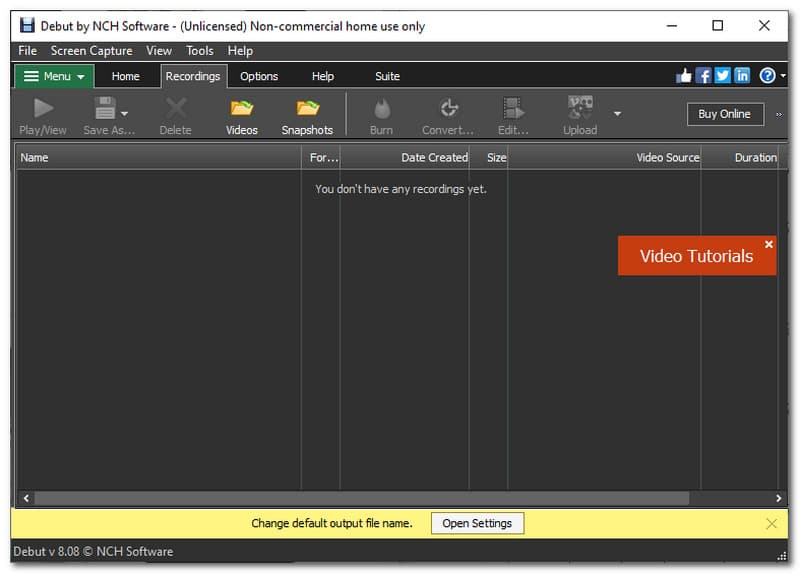The height and width of the screenshot is (574, 800).
Task: Click the horizontal scrollbar right arrow
Action: coord(778,498)
